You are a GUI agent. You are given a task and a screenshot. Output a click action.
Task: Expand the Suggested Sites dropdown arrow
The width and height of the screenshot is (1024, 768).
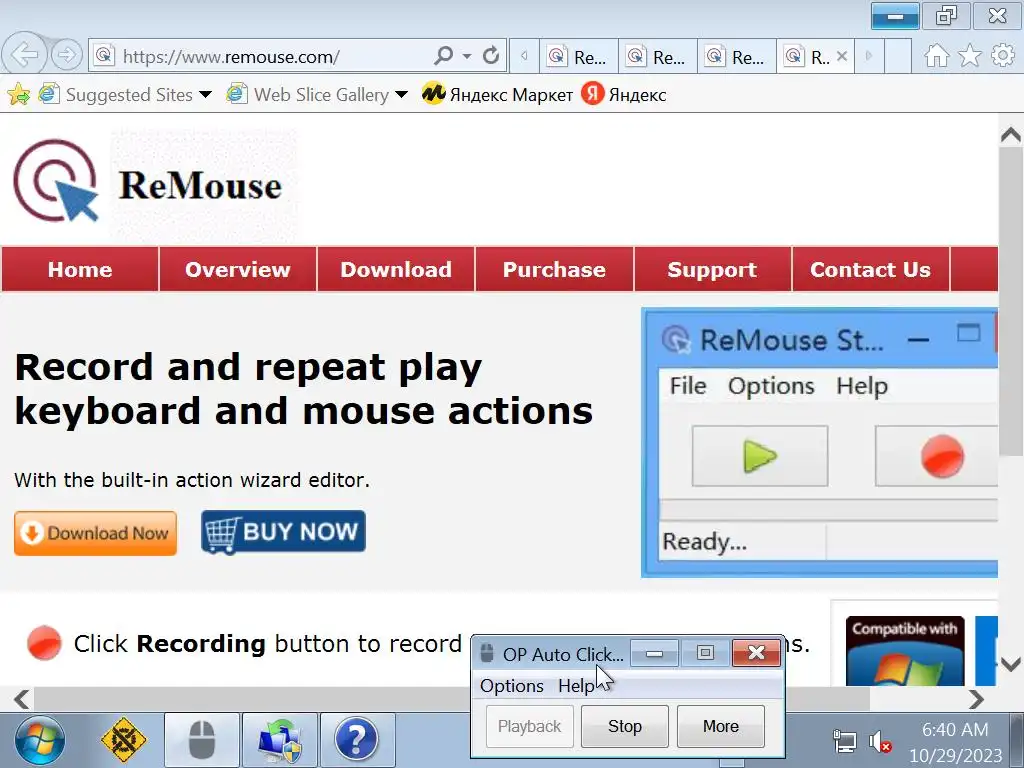[206, 95]
